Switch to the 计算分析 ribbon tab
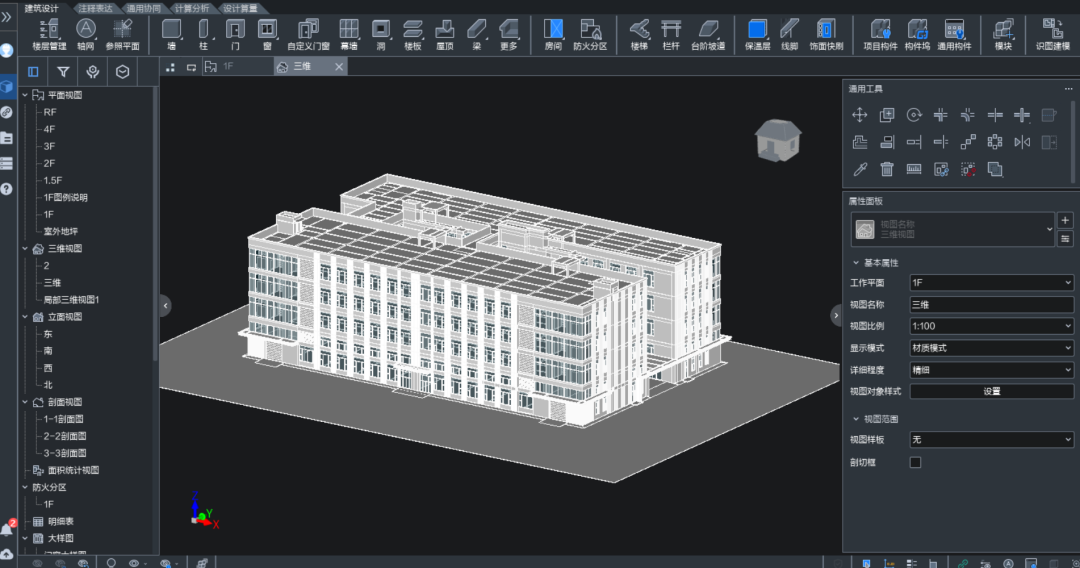Screen dimensions: 1080x568 coord(191,8)
